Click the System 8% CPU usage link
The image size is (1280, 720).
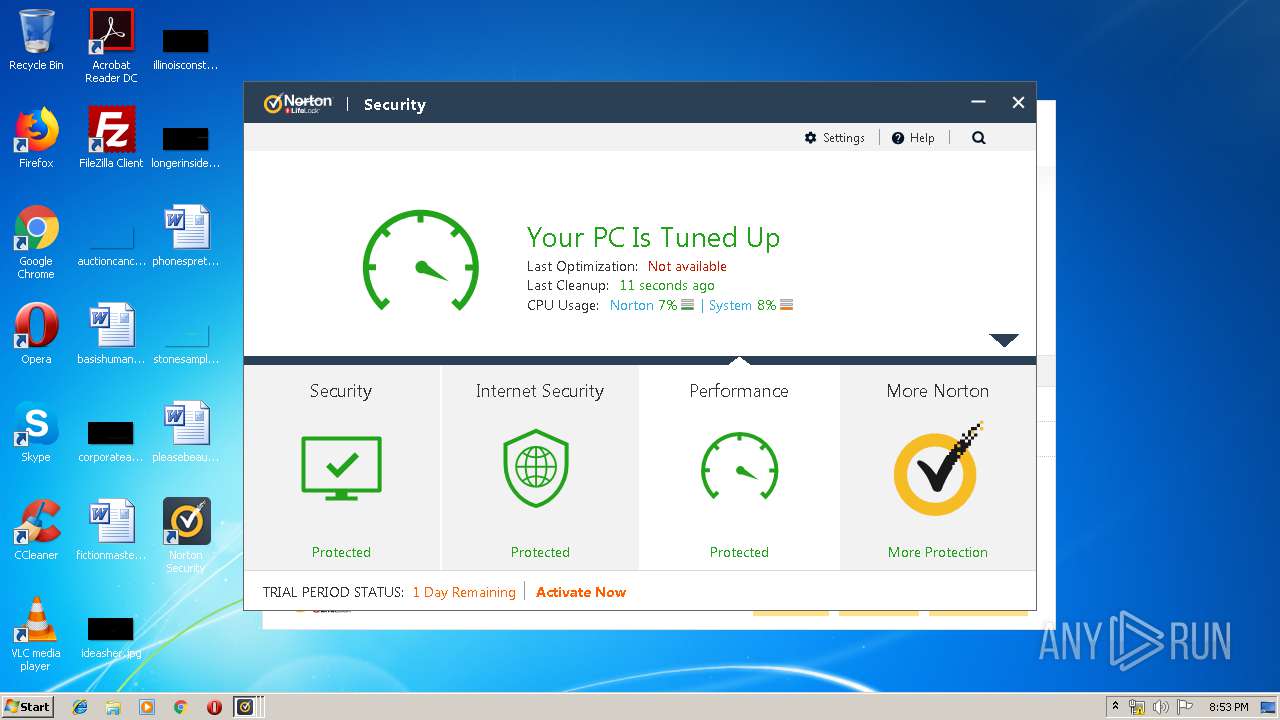[x=751, y=305]
